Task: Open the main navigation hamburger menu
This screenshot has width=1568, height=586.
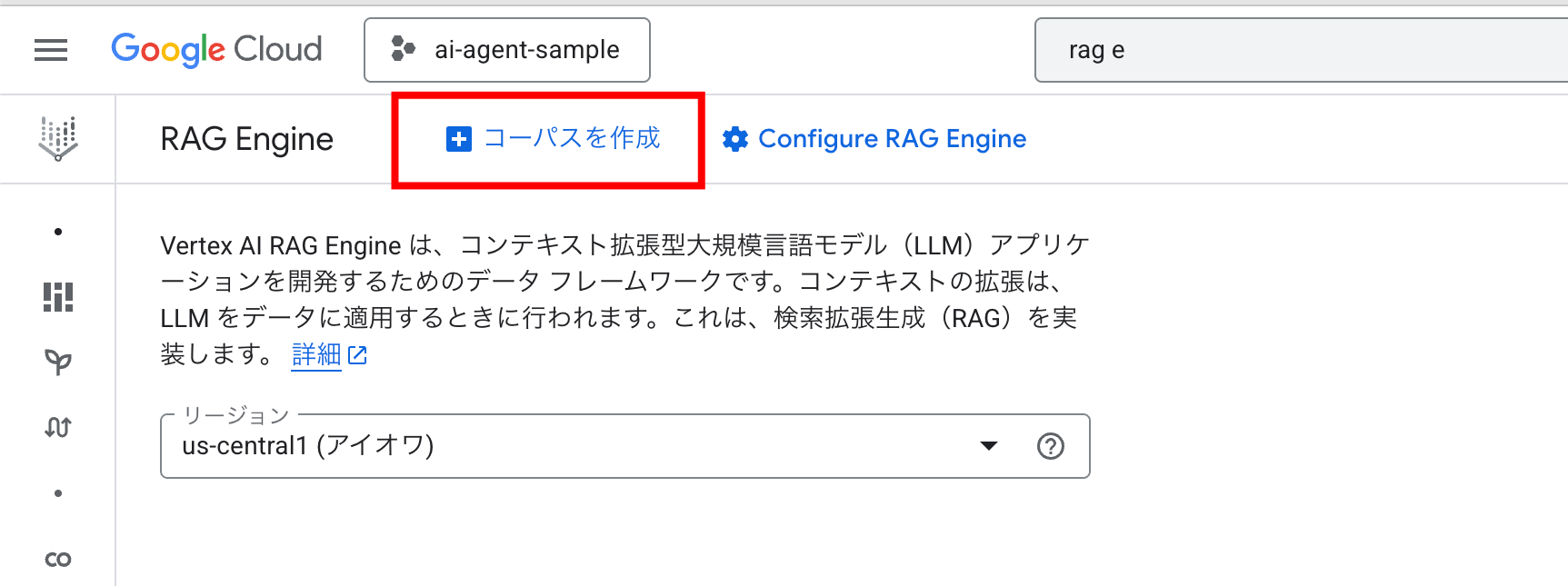Action: (51, 50)
